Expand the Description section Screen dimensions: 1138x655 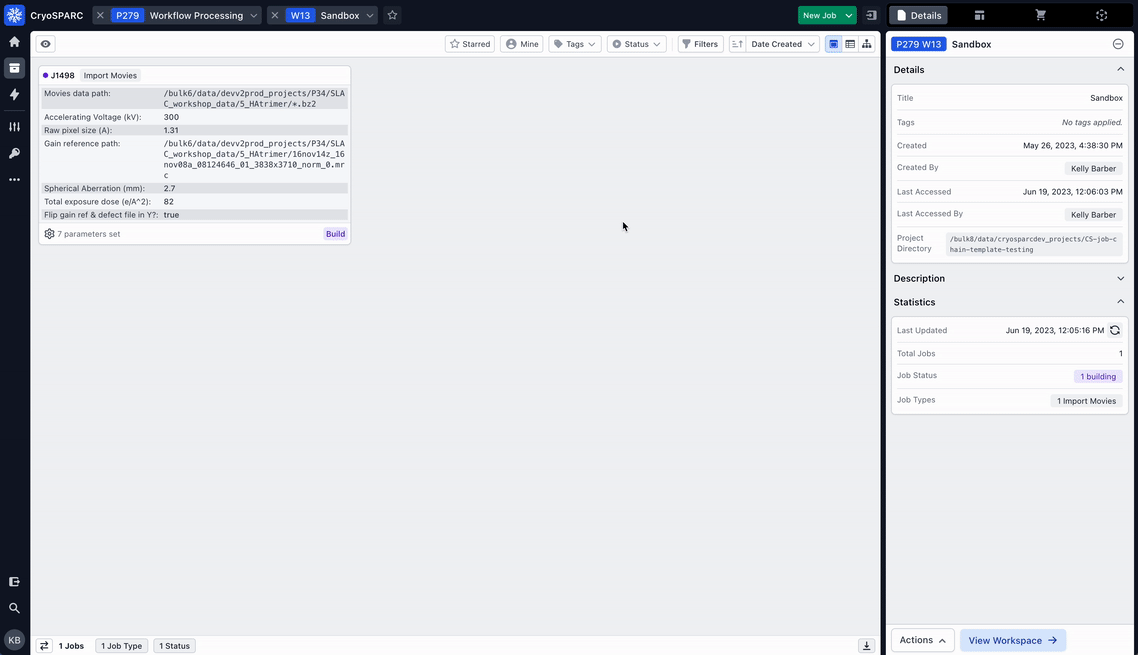[1008, 278]
